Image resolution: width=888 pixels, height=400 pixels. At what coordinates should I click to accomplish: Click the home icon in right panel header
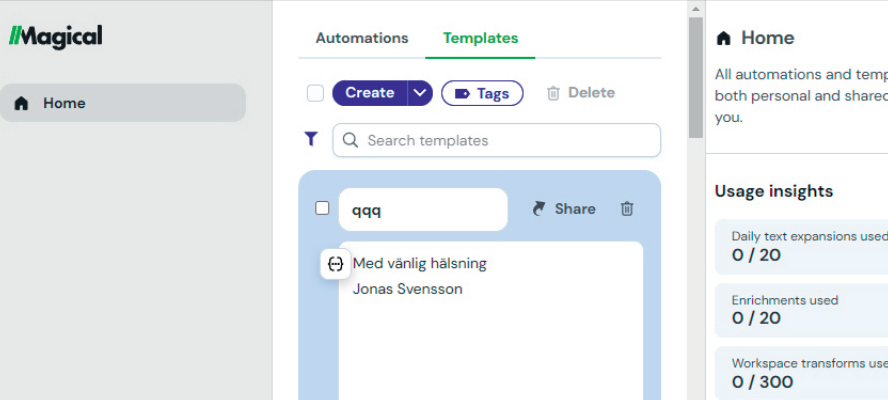point(724,39)
